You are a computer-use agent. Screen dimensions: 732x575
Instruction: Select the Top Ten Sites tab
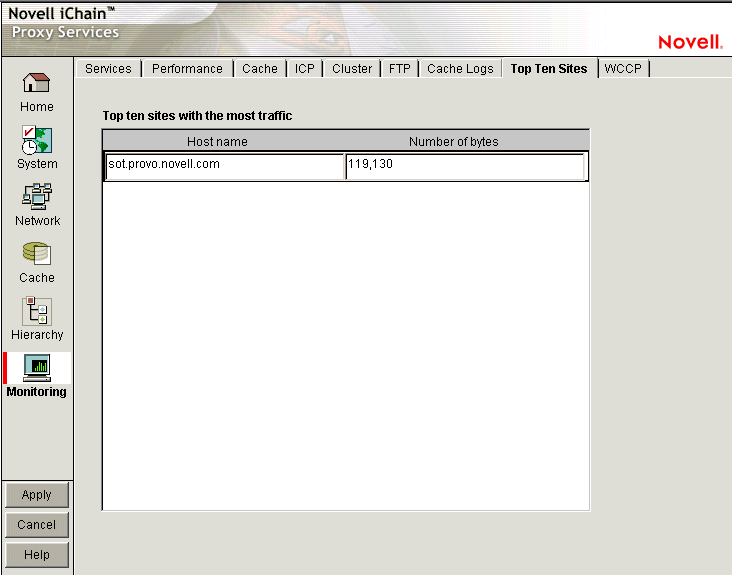pos(549,69)
